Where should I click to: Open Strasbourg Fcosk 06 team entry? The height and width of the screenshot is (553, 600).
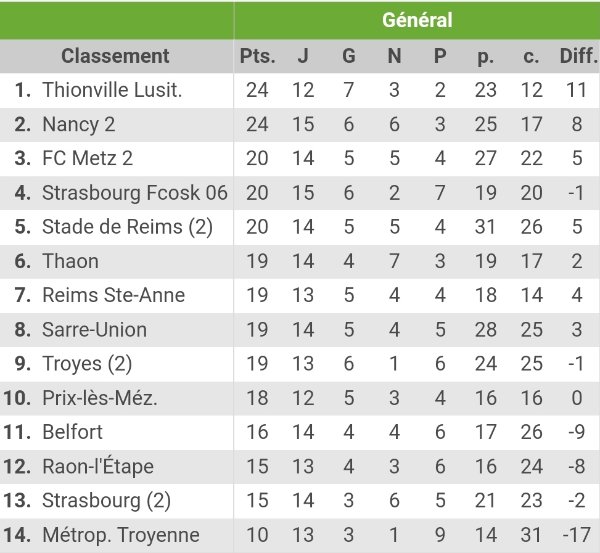pyautogui.click(x=135, y=193)
